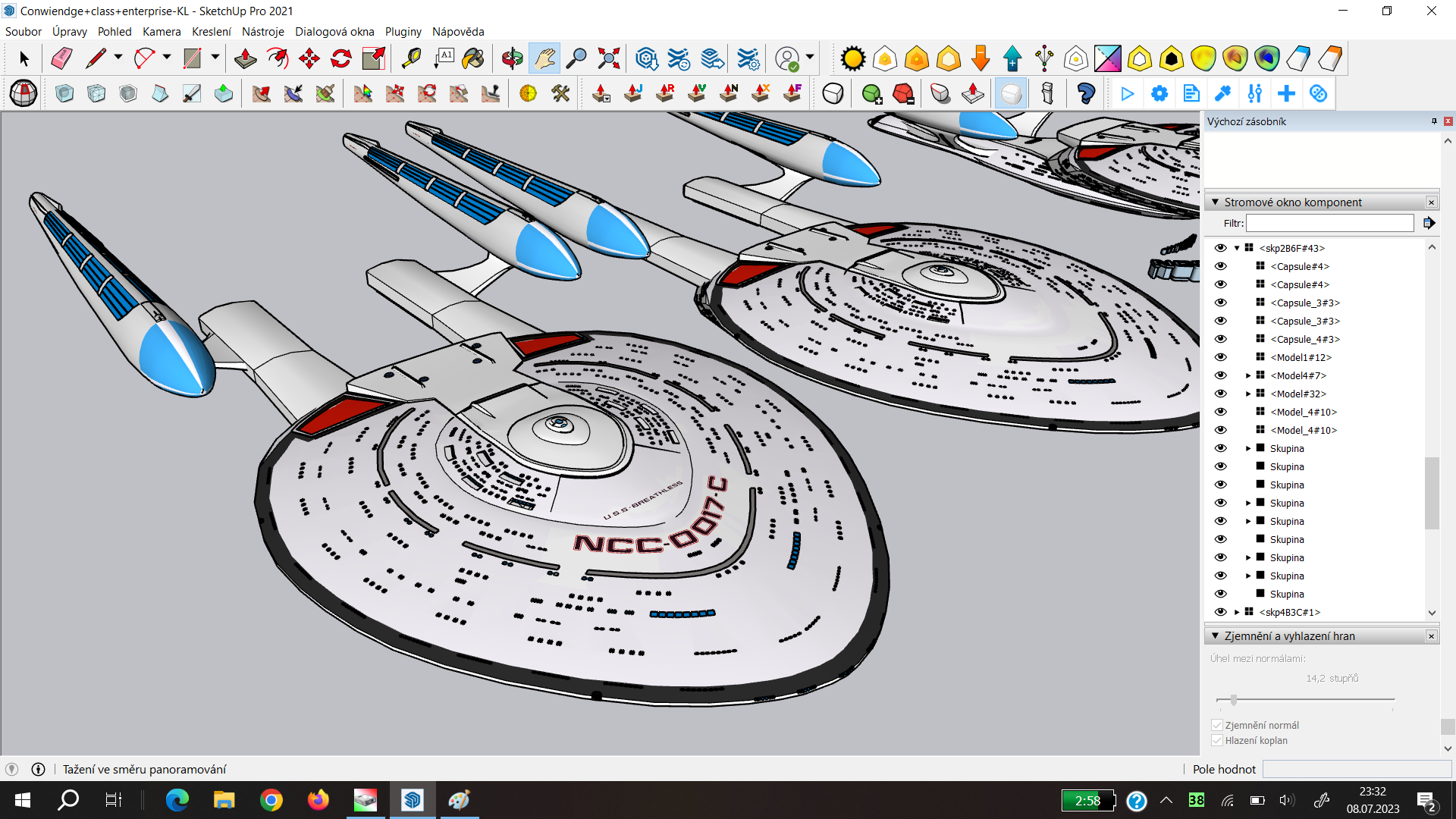1456x819 pixels.
Task: Collapse the skp2B6F#43 tree node
Action: click(1237, 248)
